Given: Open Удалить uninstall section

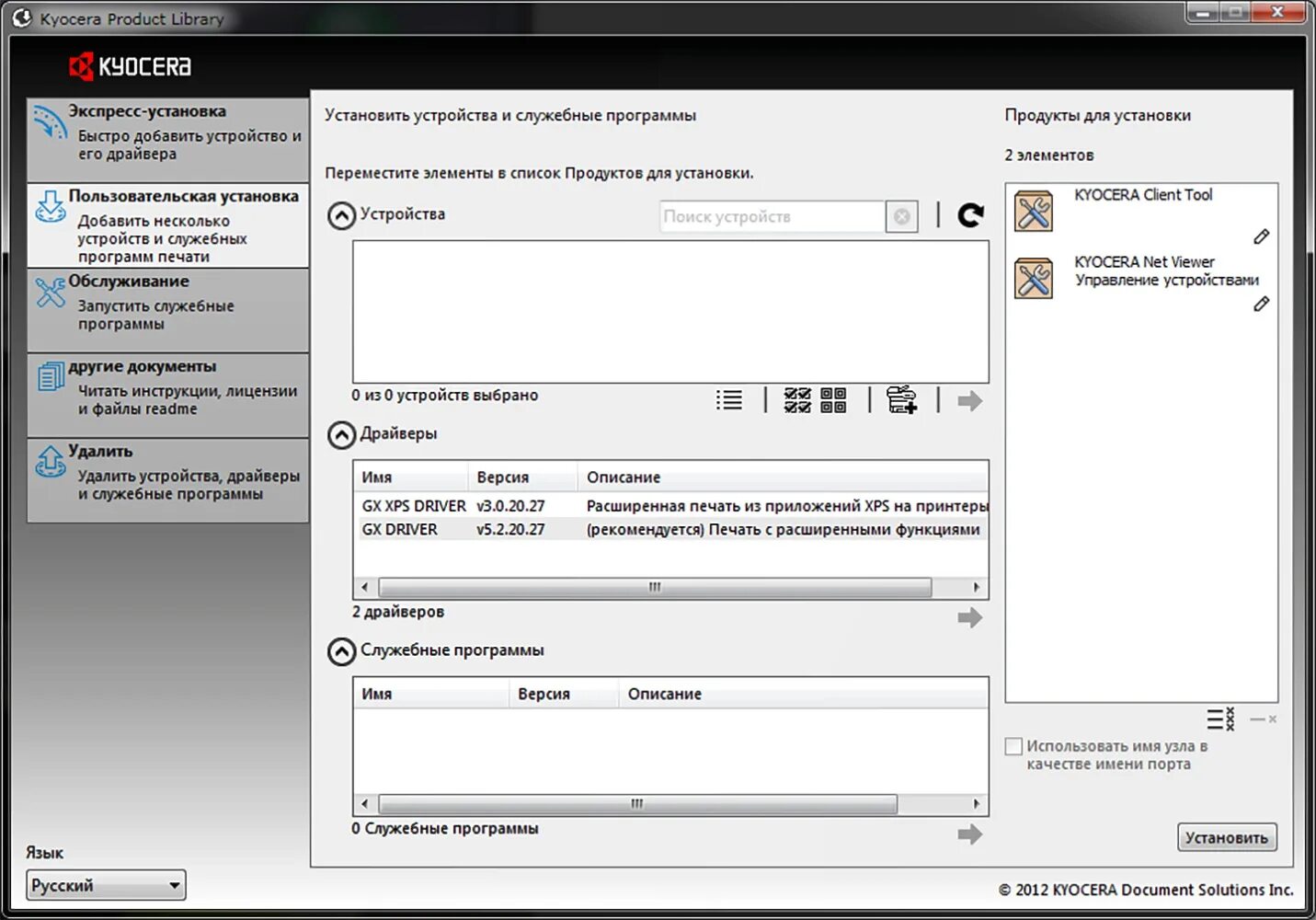Looking at the screenshot, I should [168, 480].
